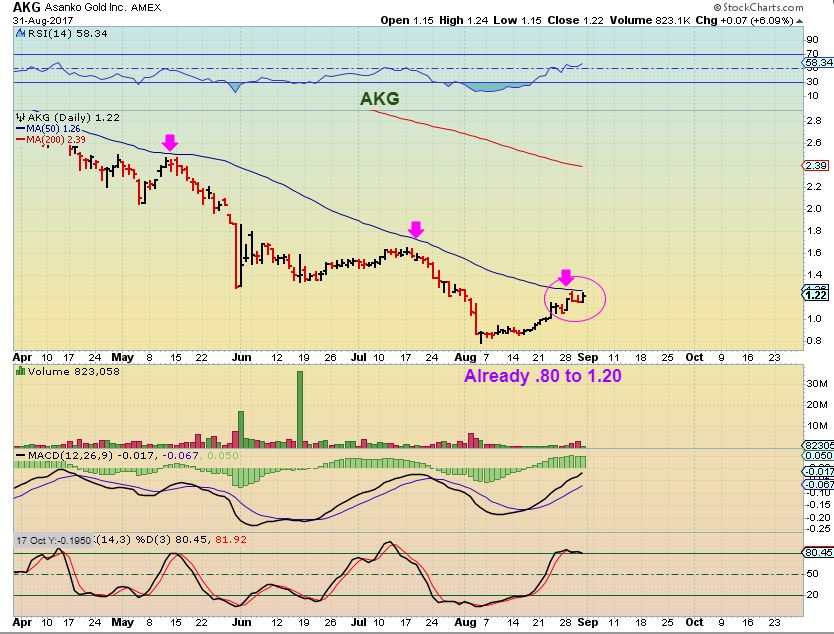The image size is (834, 634).
Task: Click the 80.45 tag beside stochastic panel
Action: [x=818, y=553]
